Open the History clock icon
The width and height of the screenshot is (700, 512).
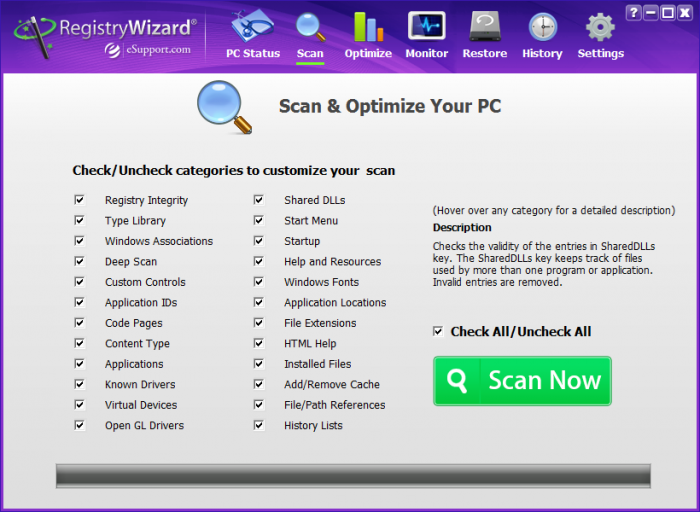click(x=542, y=27)
